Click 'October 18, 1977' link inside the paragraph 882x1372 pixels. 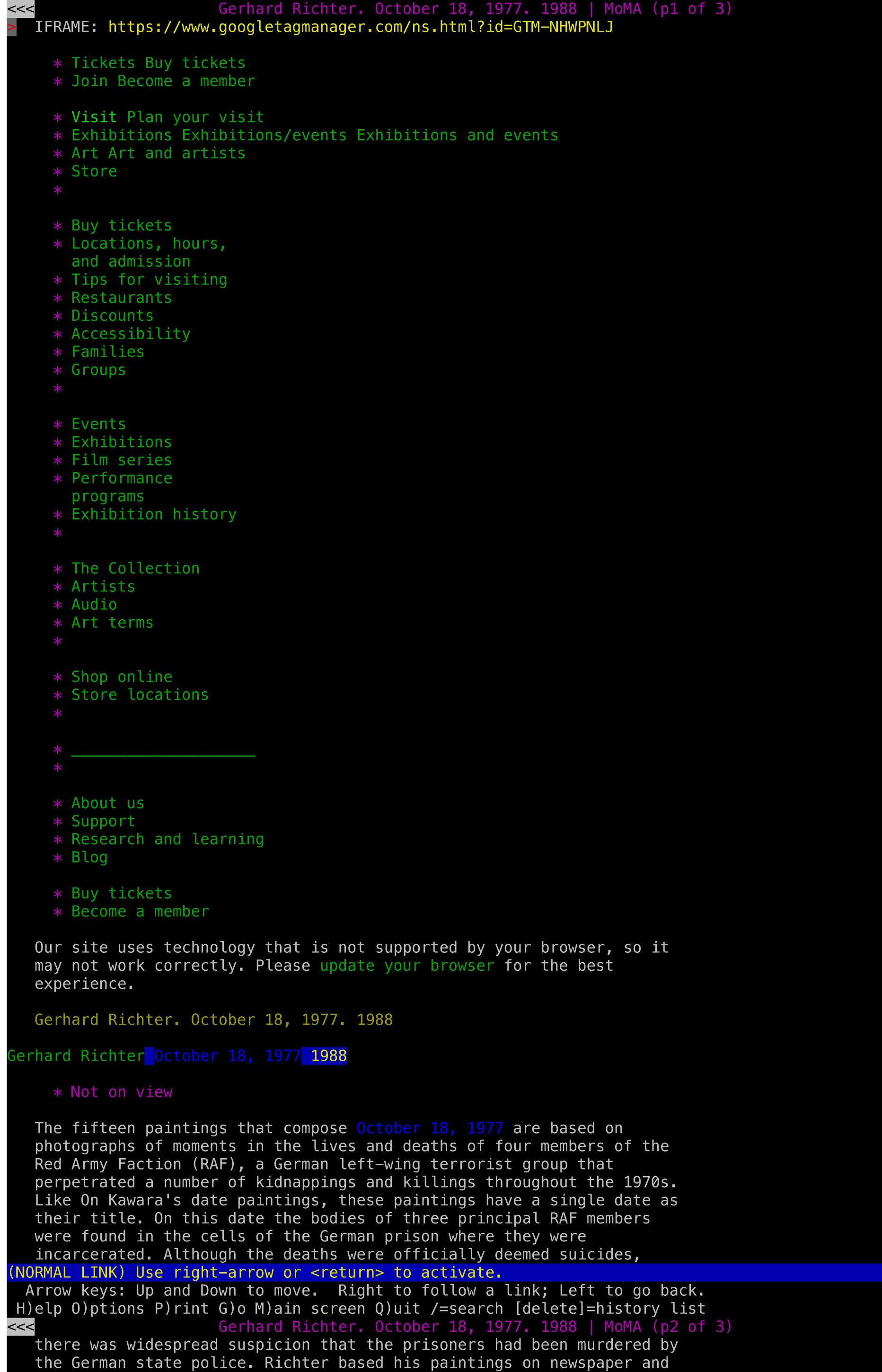click(x=430, y=1128)
